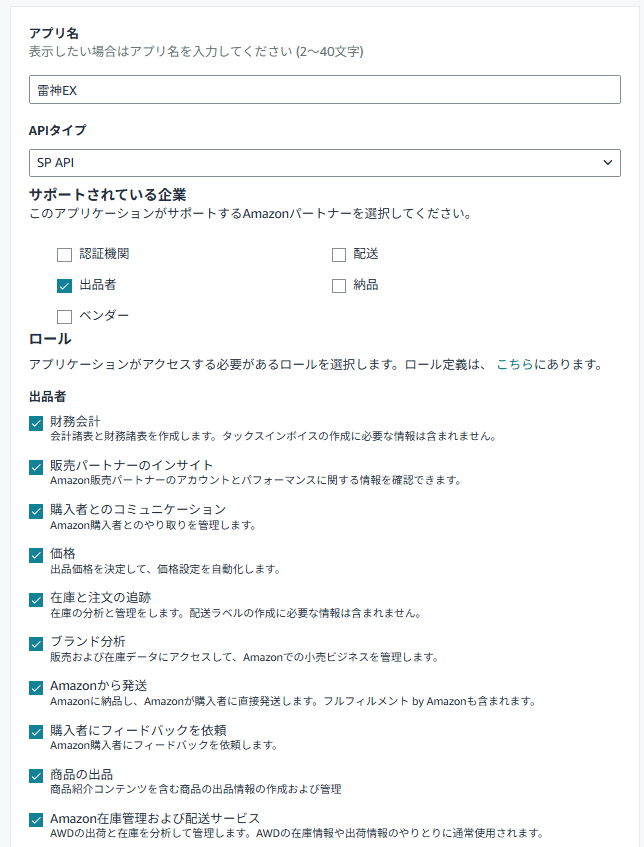Check the 認証機関 checkbox

click(x=64, y=254)
